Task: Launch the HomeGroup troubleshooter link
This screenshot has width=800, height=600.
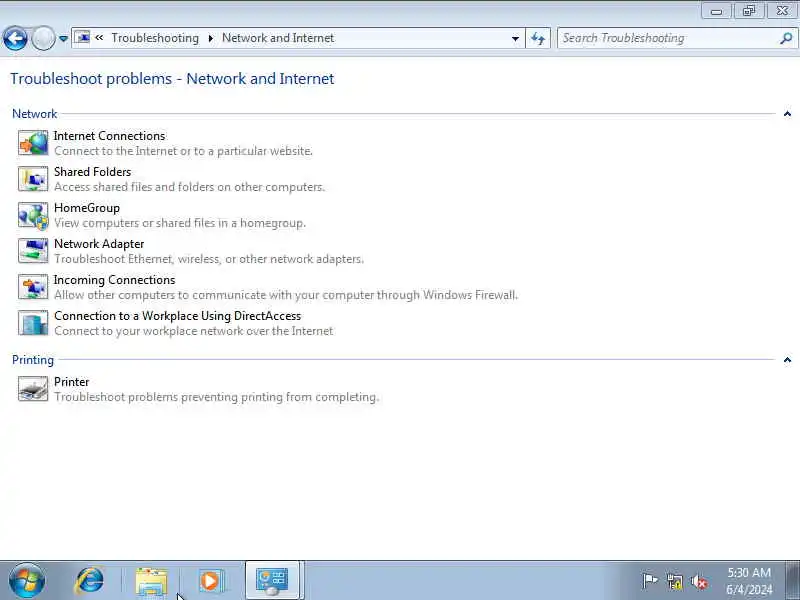Action: [x=87, y=208]
